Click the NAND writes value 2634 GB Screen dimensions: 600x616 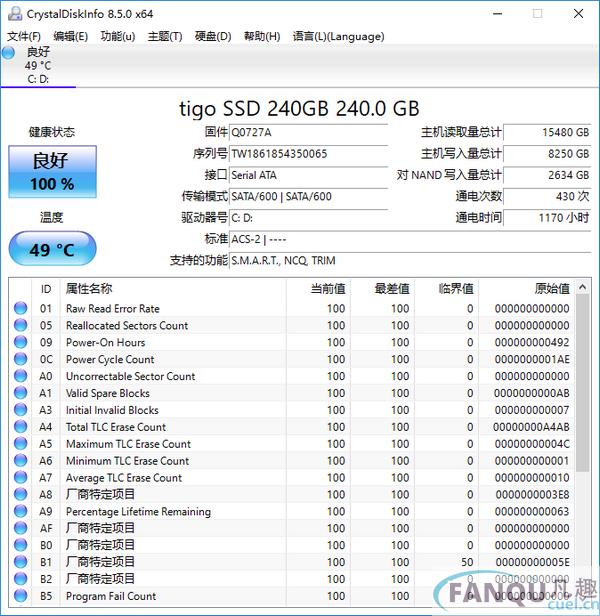547,175
